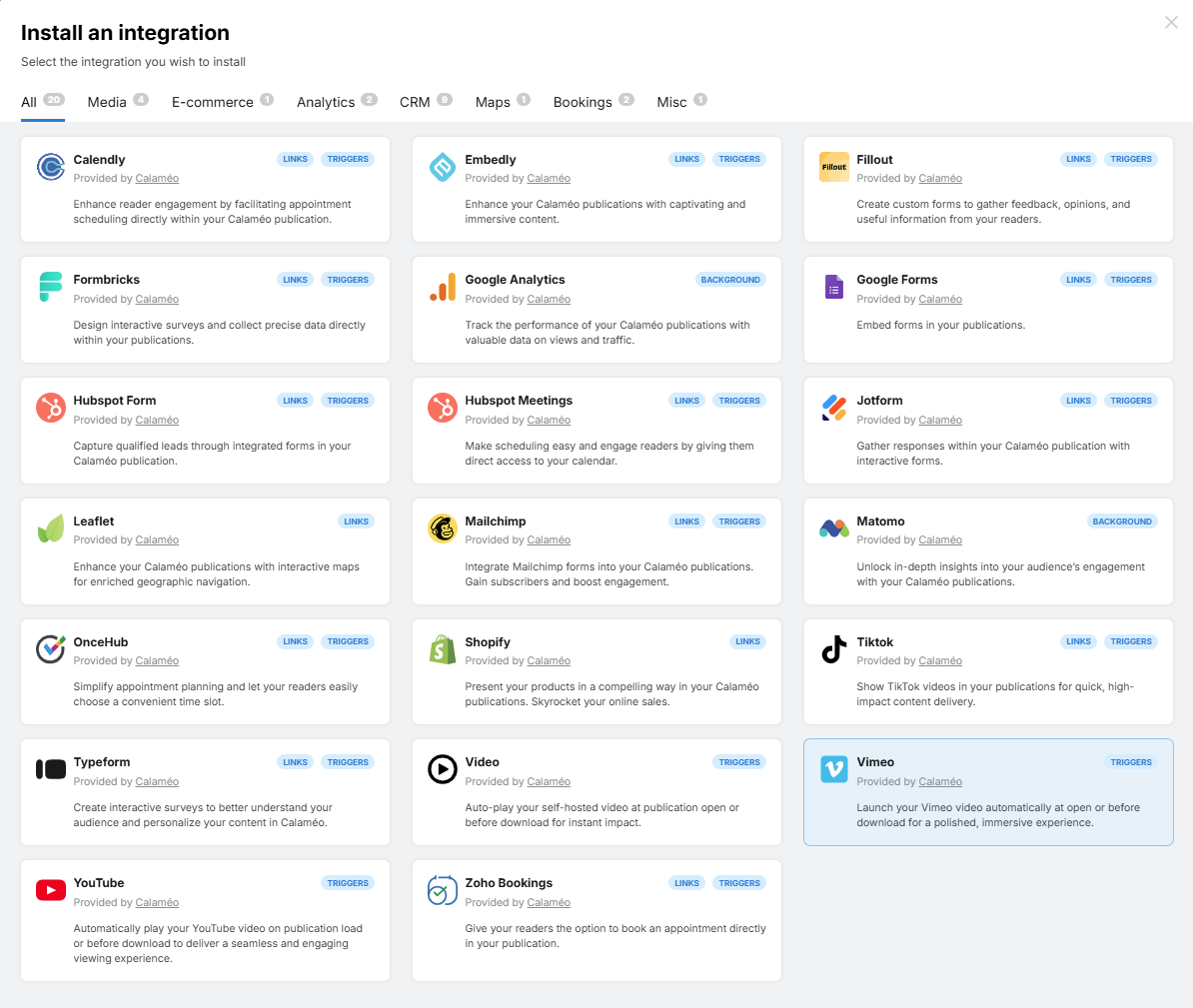The image size is (1193, 1008).
Task: Click the Zoho Bookings title
Action: pos(509,883)
